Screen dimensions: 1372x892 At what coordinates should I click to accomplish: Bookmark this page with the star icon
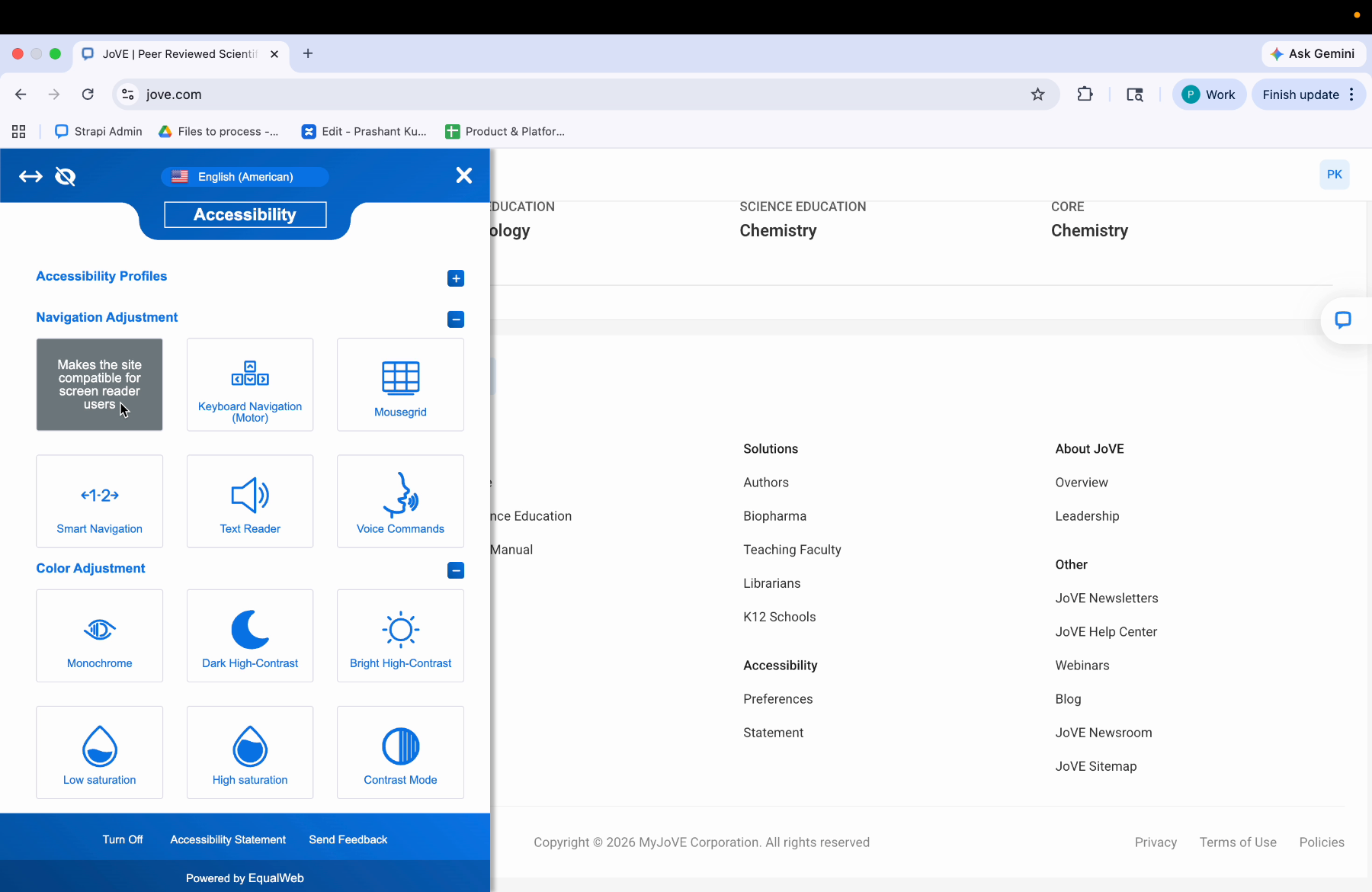(1037, 95)
